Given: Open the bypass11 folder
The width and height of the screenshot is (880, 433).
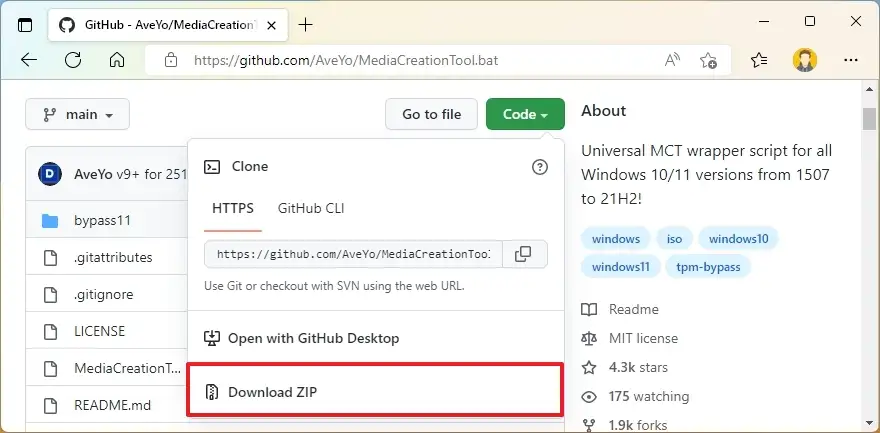Looking at the screenshot, I should tap(102, 220).
